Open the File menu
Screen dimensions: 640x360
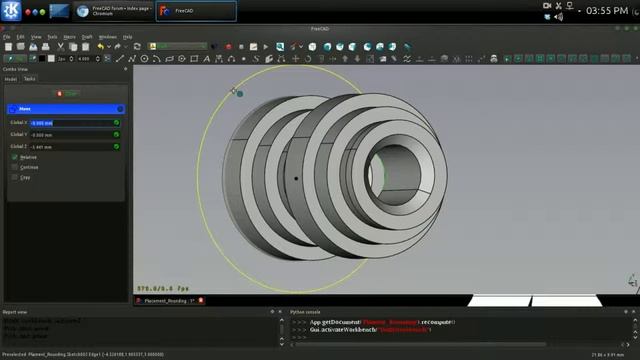coord(7,37)
